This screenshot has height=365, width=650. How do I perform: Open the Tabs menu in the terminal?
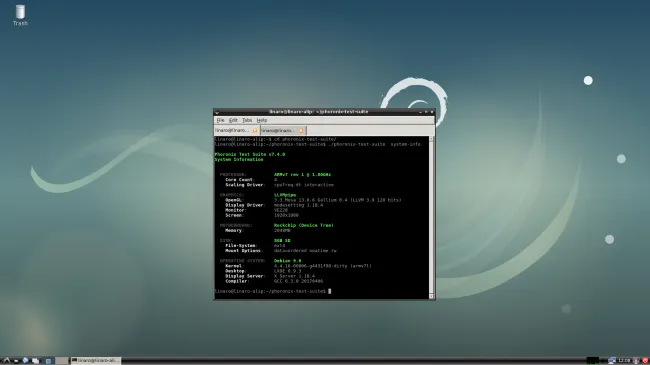pyautogui.click(x=247, y=120)
